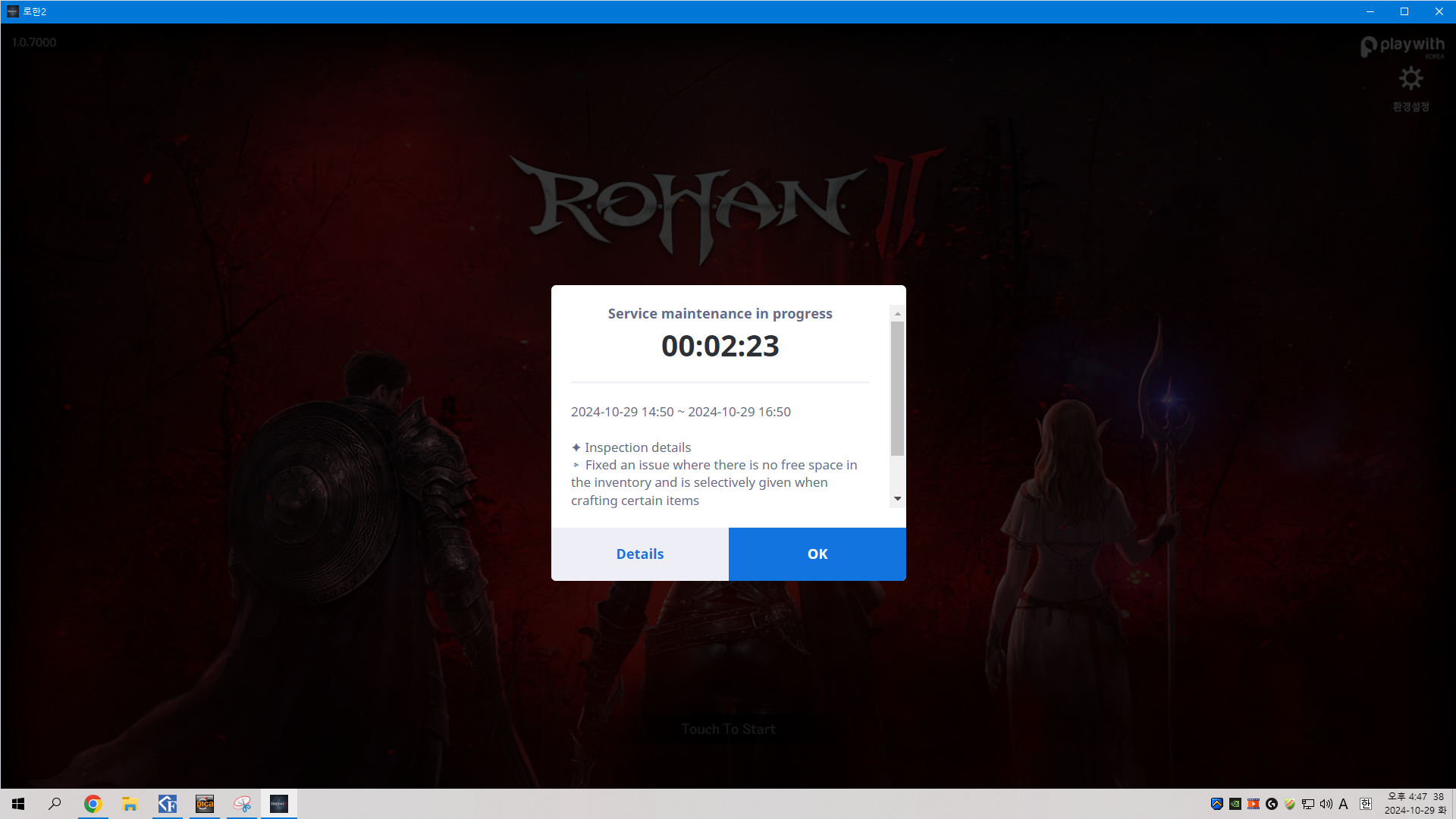Open the Windows Start menu

click(18, 804)
